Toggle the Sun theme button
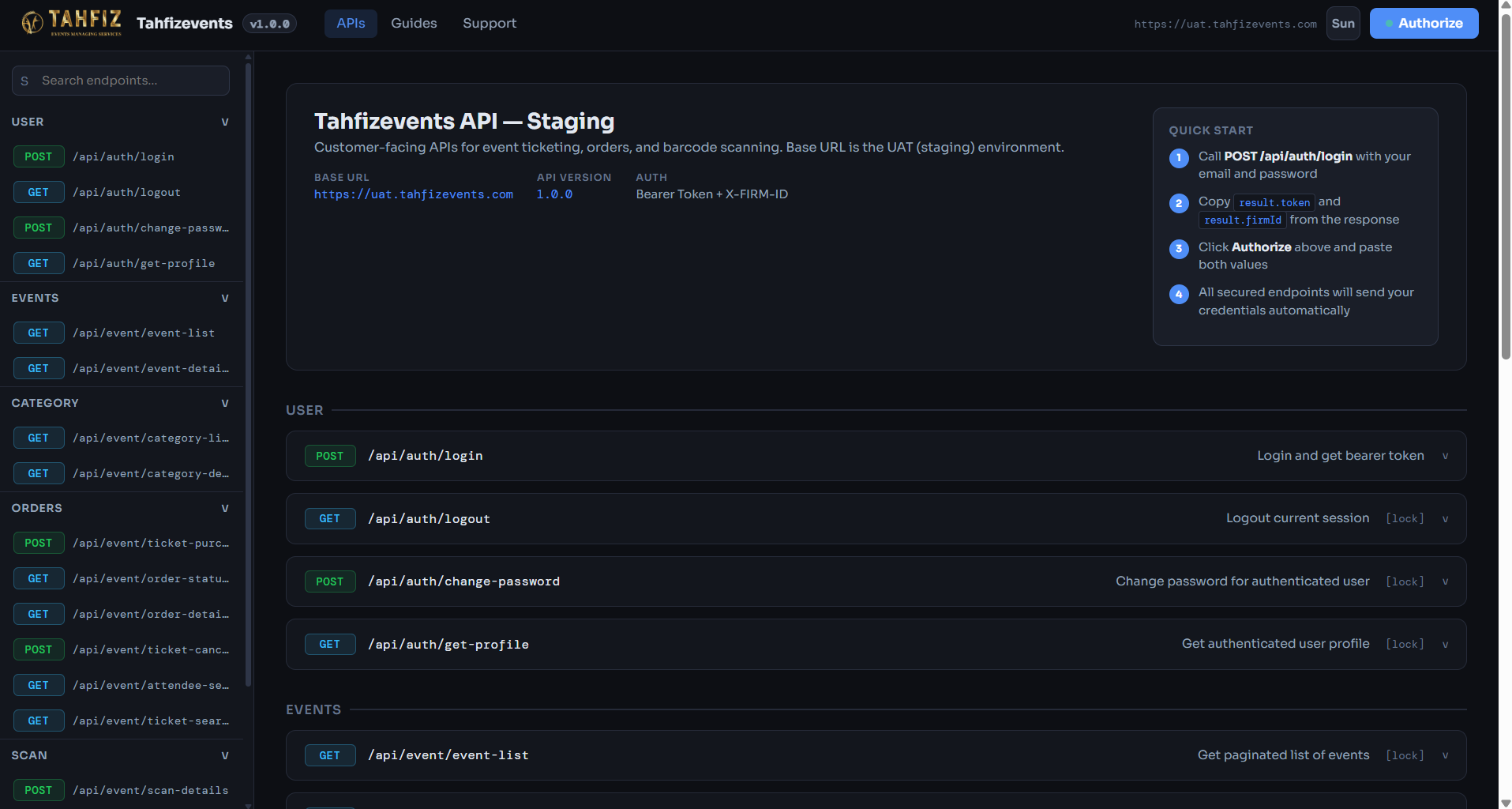 pyautogui.click(x=1343, y=24)
